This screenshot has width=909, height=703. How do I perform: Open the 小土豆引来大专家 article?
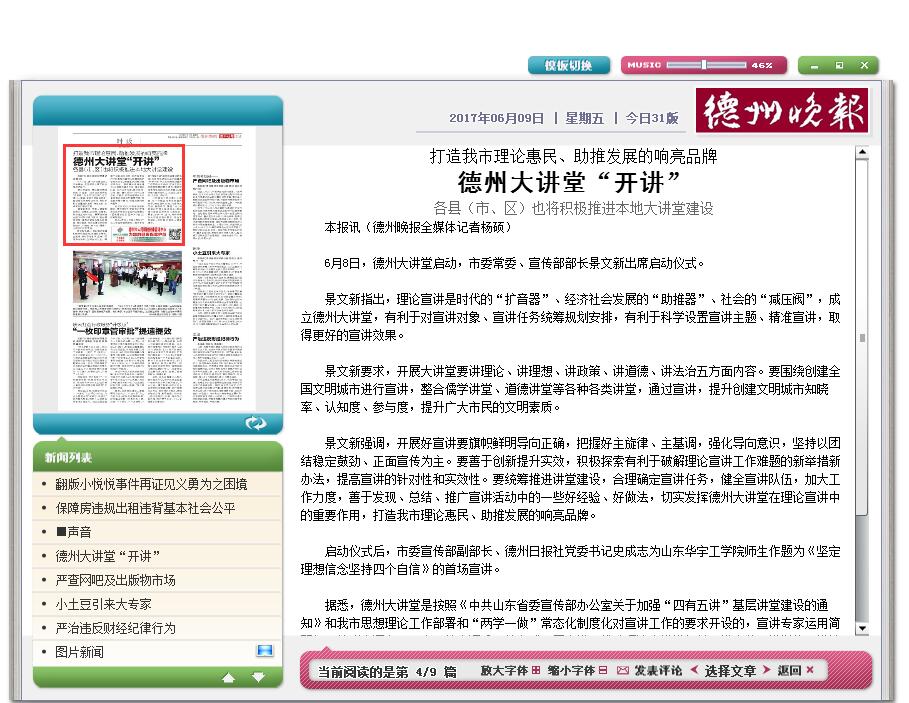point(103,604)
